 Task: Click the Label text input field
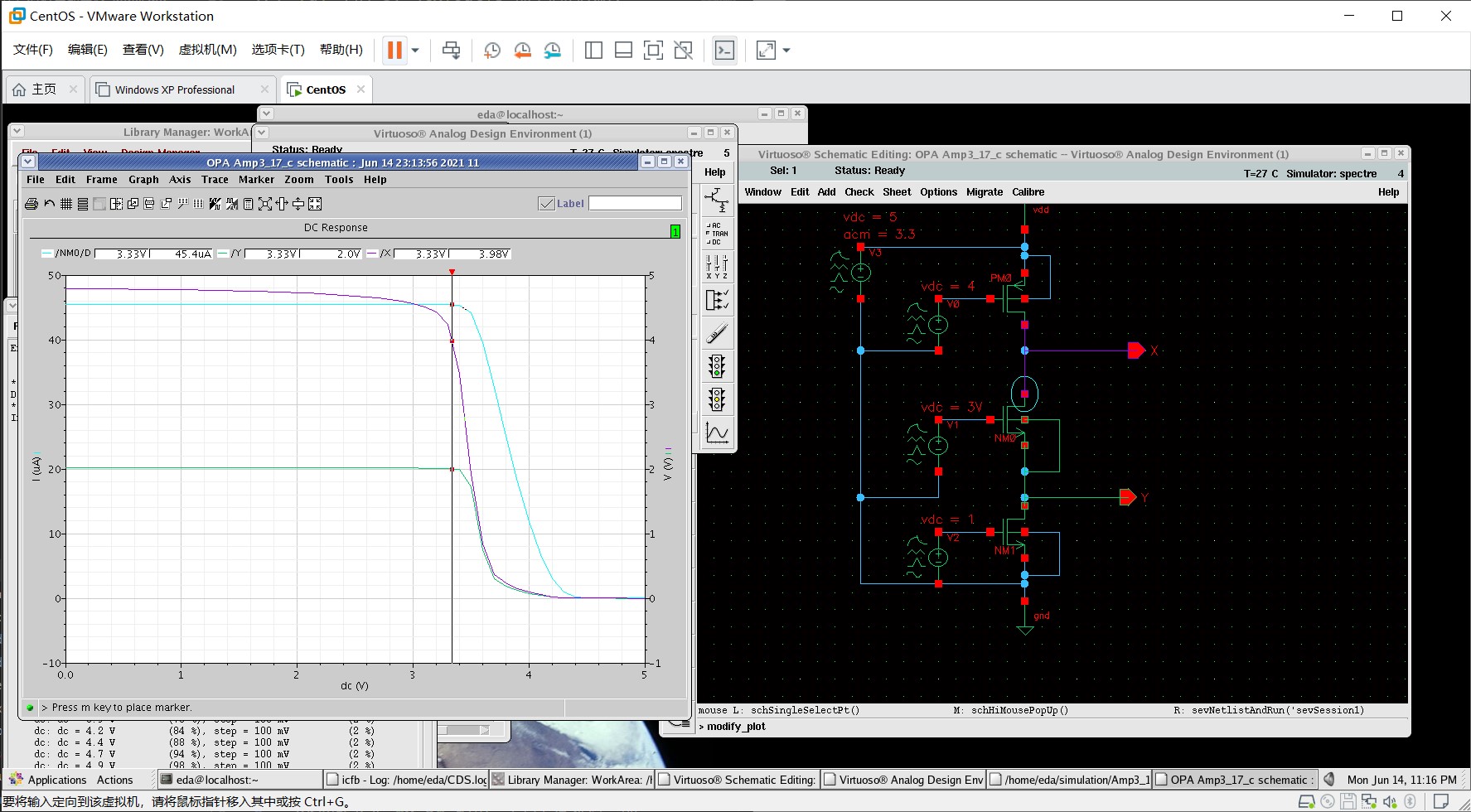click(635, 204)
